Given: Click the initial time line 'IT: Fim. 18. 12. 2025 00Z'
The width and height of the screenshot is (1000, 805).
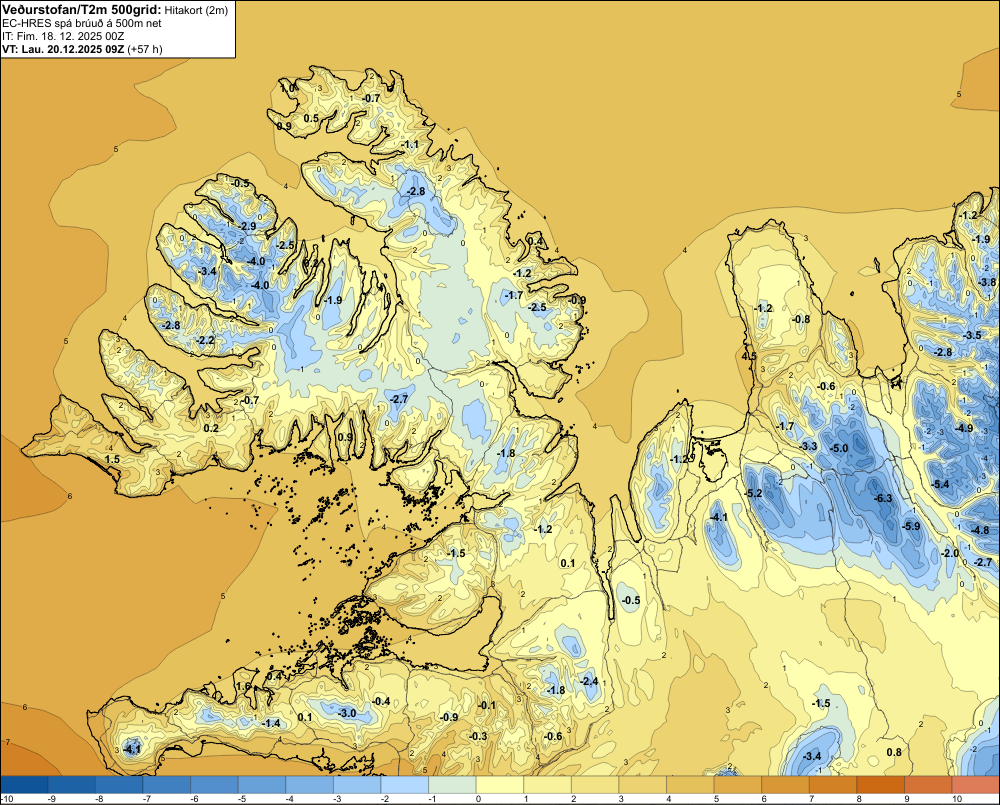Looking at the screenshot, I should pyautogui.click(x=63, y=36).
